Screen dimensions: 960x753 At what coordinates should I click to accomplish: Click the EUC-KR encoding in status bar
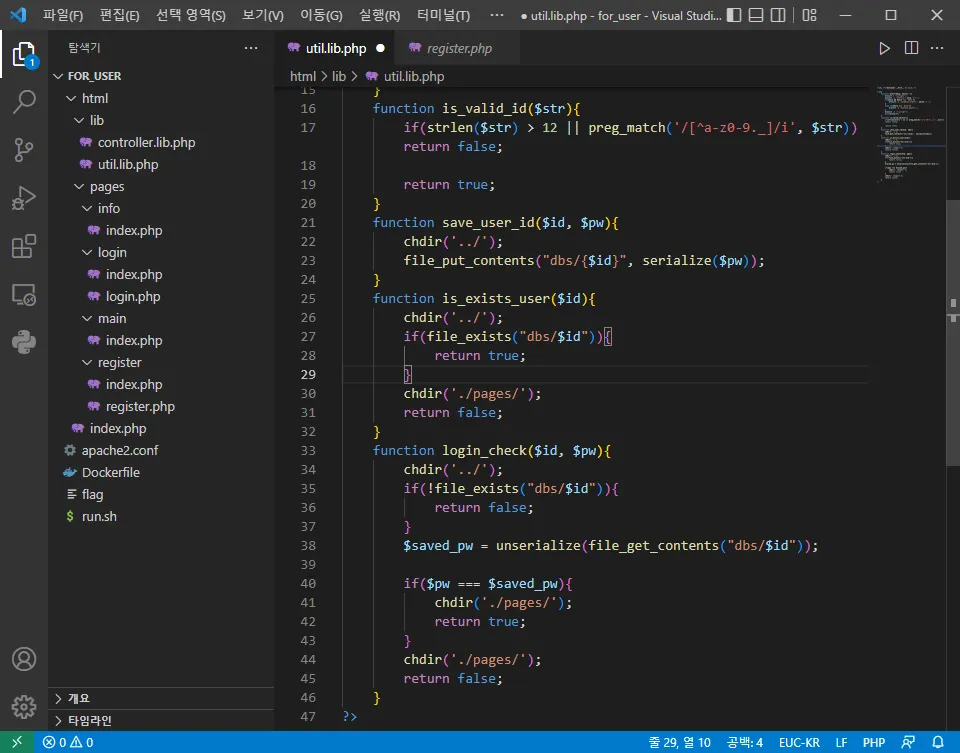point(799,742)
